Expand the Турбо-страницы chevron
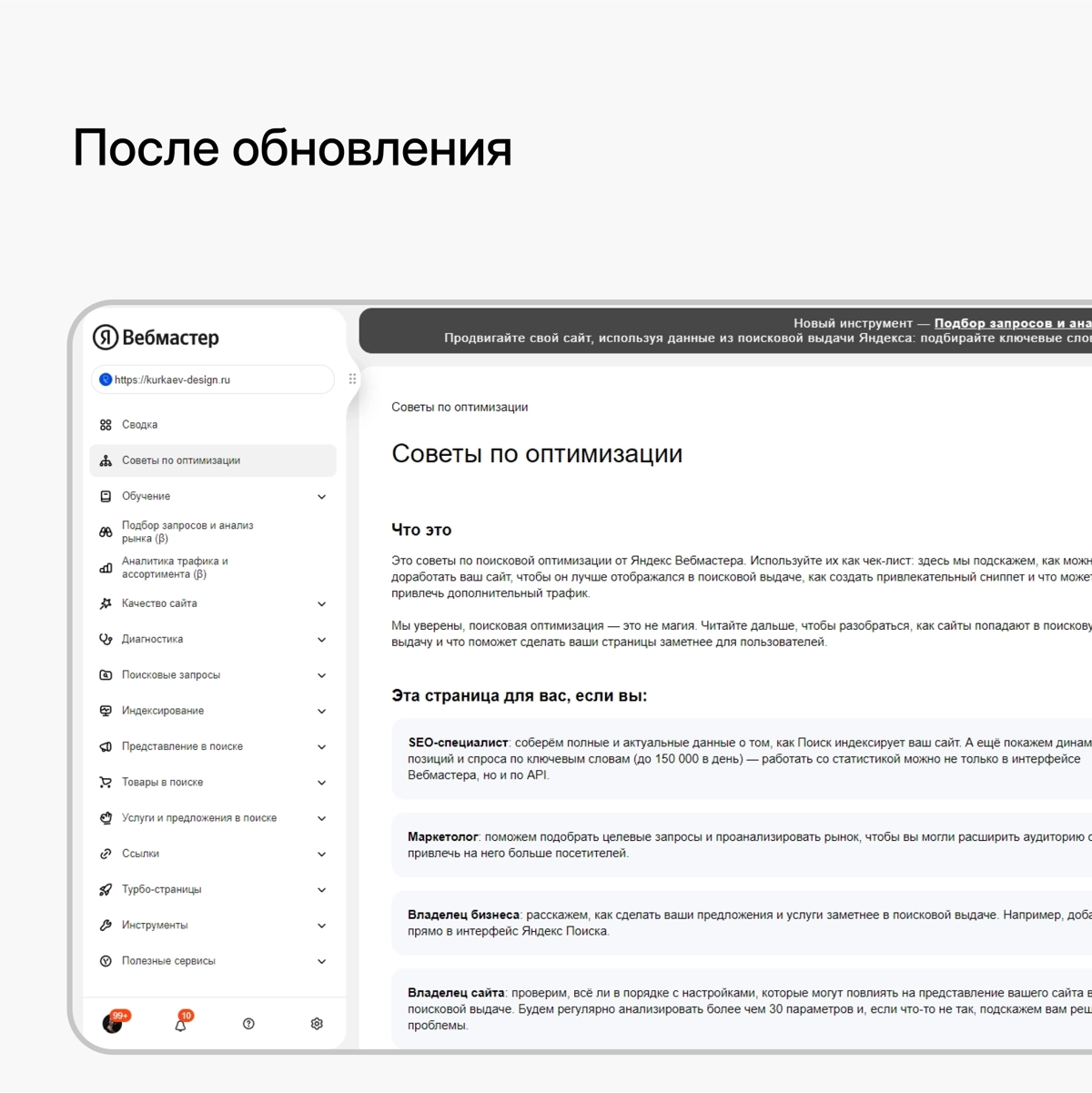Viewport: 1092px width, 1093px height. tap(321, 890)
